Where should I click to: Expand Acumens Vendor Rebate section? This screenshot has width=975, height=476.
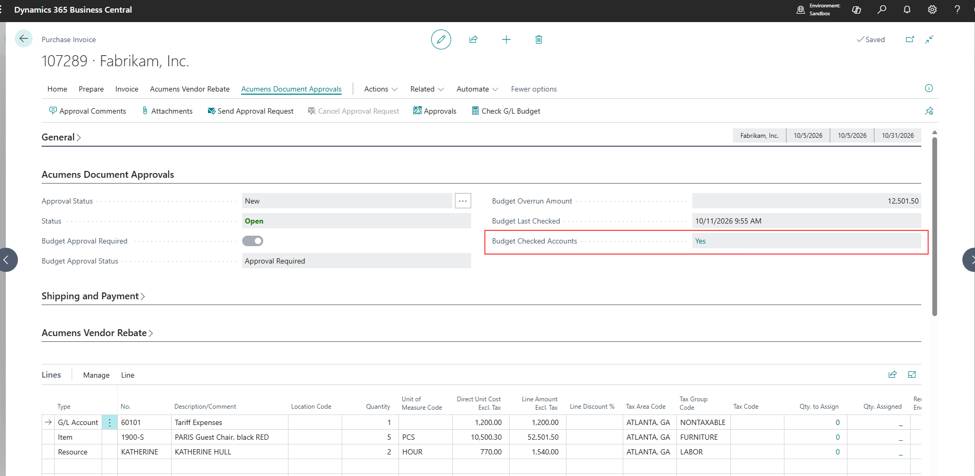coord(97,333)
